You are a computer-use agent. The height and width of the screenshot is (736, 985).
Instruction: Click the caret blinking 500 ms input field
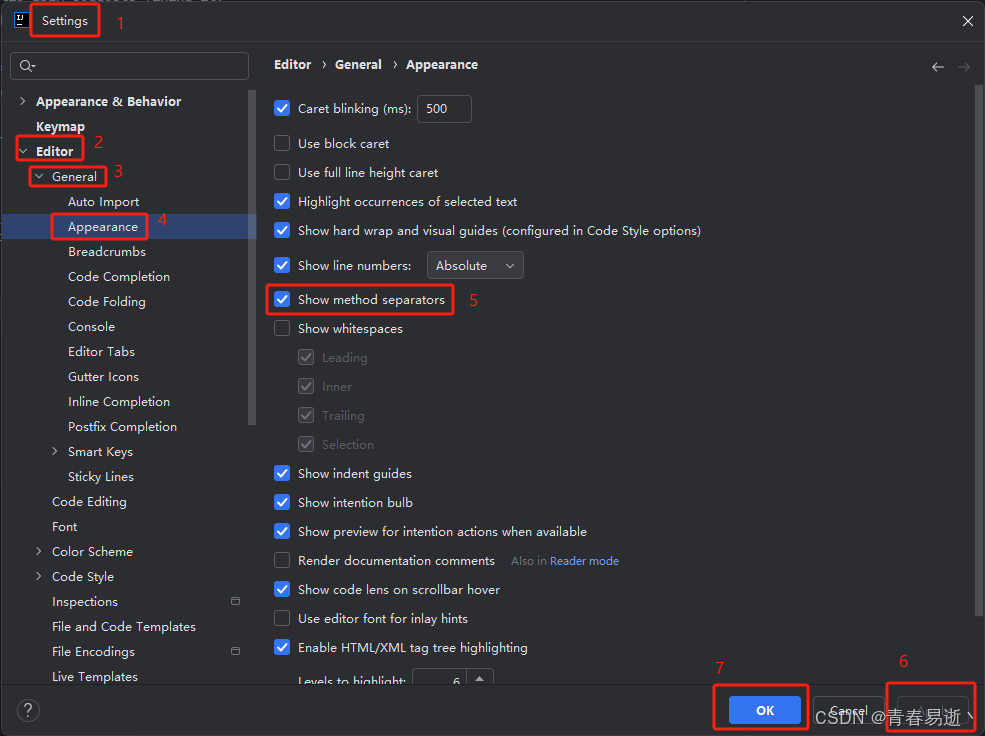click(443, 109)
